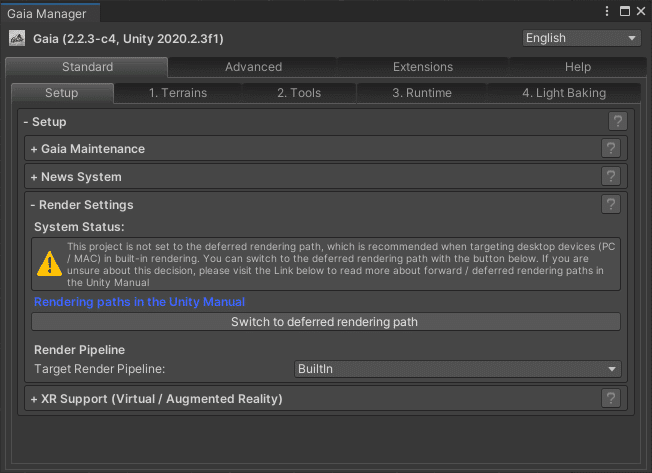Image resolution: width=652 pixels, height=473 pixels.
Task: Switch to the Standard tab
Action: (87, 67)
